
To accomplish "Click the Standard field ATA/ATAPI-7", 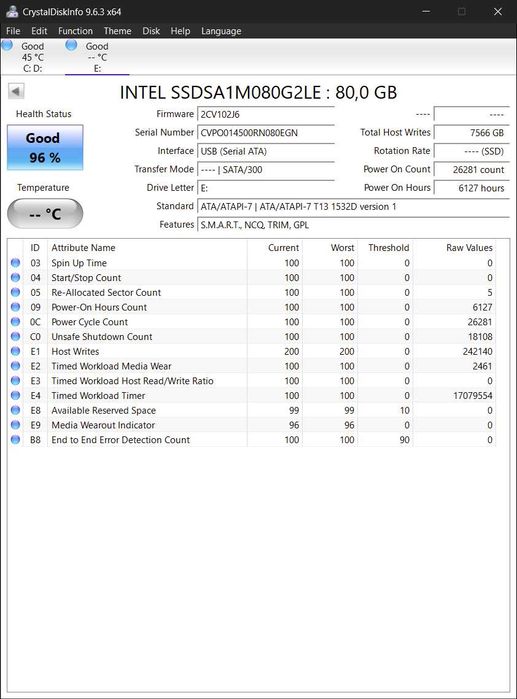I will (x=353, y=206).
